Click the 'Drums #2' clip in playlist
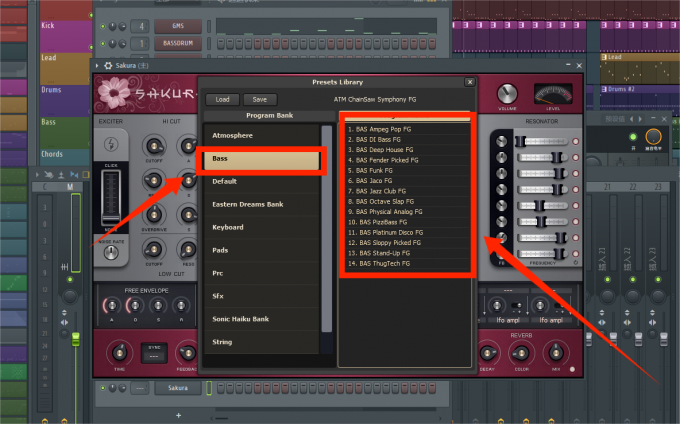 (640, 99)
